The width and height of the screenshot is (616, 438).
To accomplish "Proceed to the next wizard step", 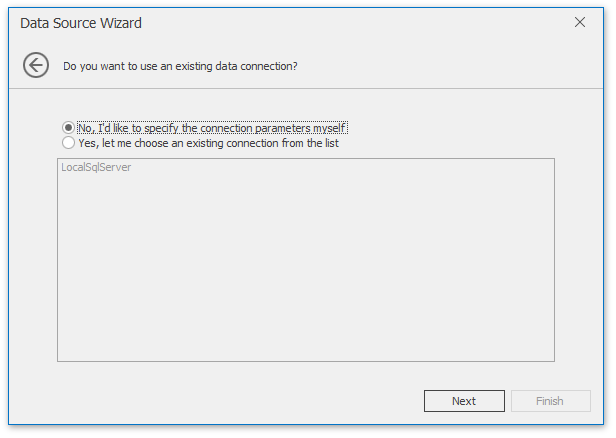I will click(463, 401).
